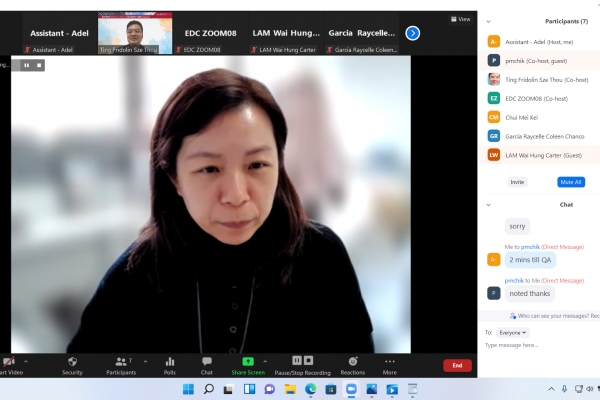This screenshot has width=600, height=400.
Task: Click the '2 mins till QA' chat message
Action: click(x=530, y=260)
